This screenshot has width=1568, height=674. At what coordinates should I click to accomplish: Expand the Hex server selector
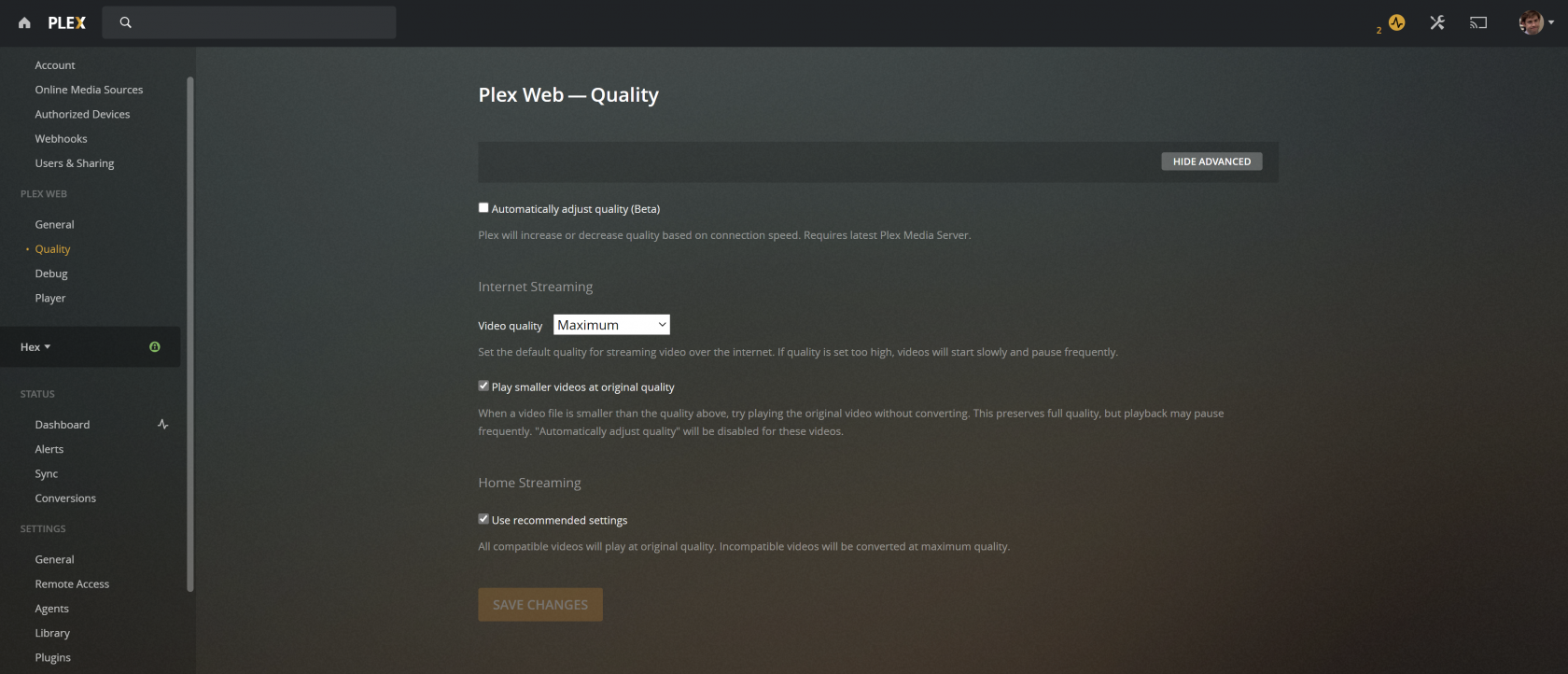click(35, 347)
